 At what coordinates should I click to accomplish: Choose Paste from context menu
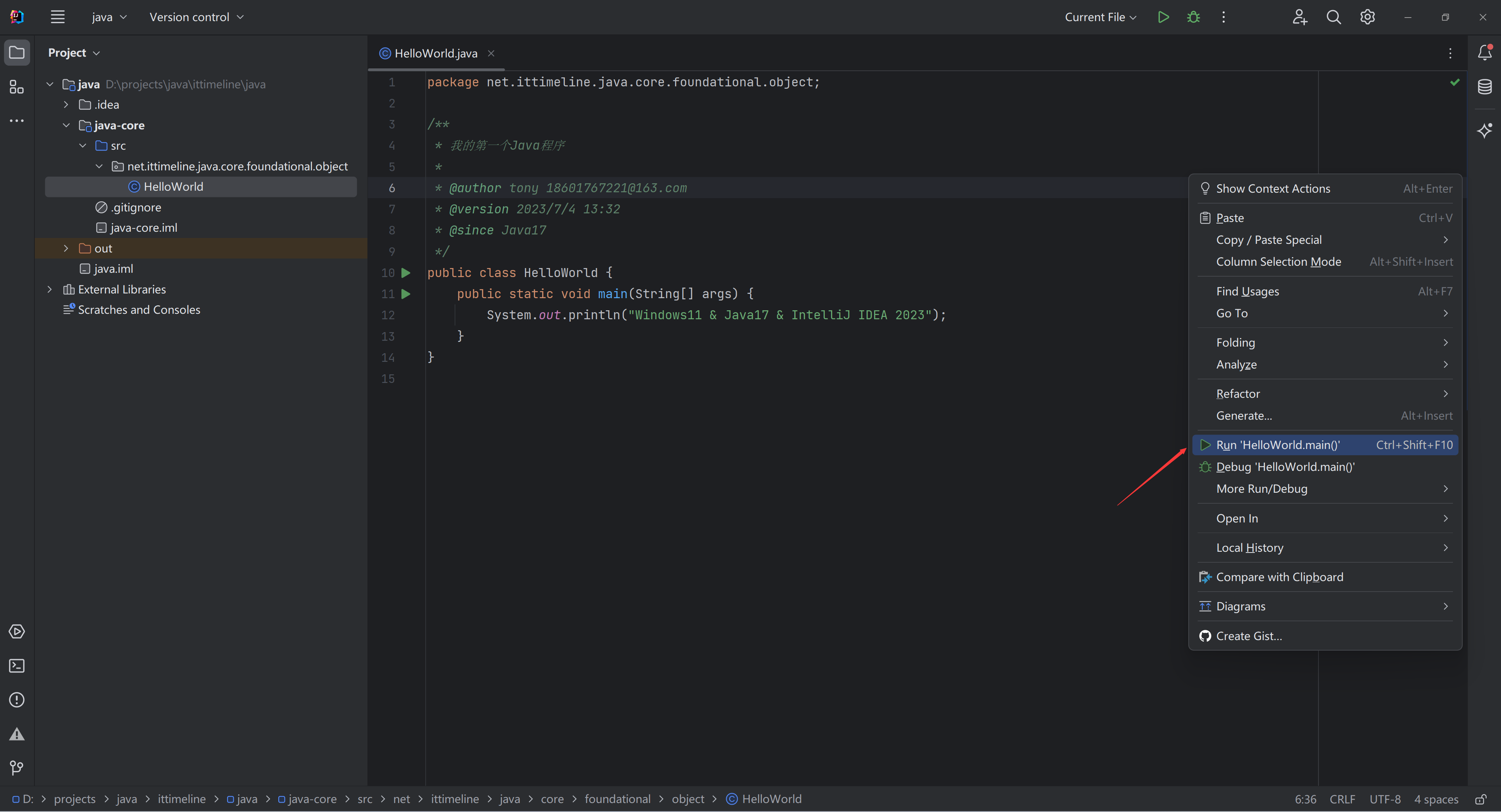pyautogui.click(x=1325, y=218)
